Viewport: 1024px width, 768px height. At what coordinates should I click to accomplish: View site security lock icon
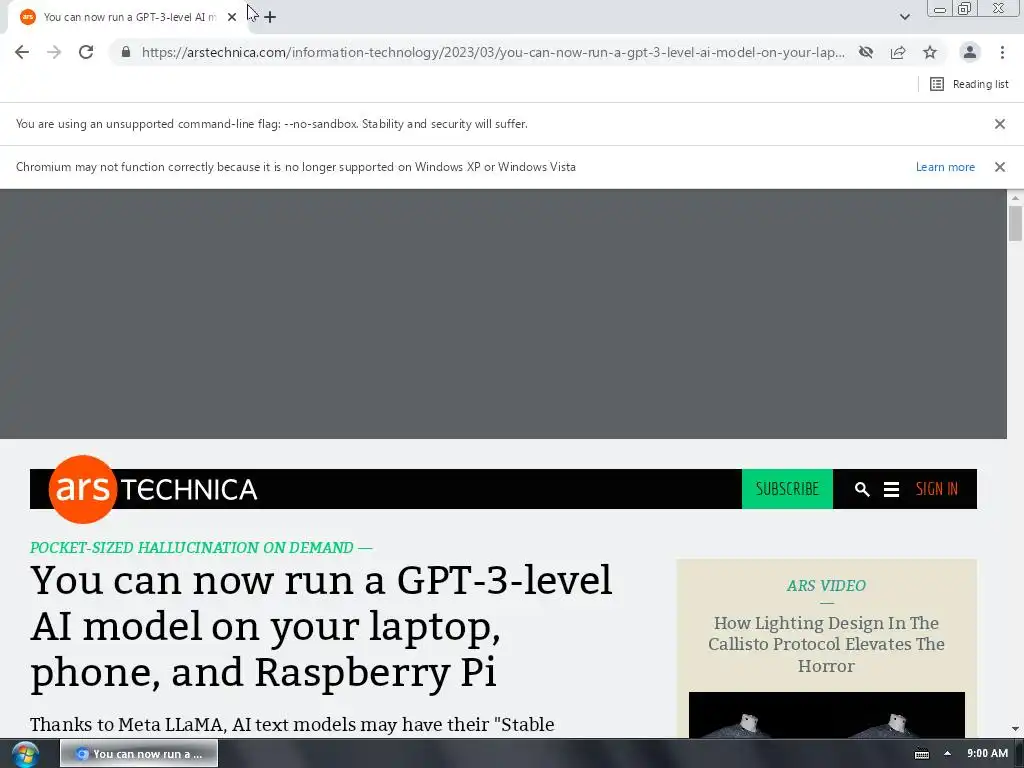click(x=126, y=52)
